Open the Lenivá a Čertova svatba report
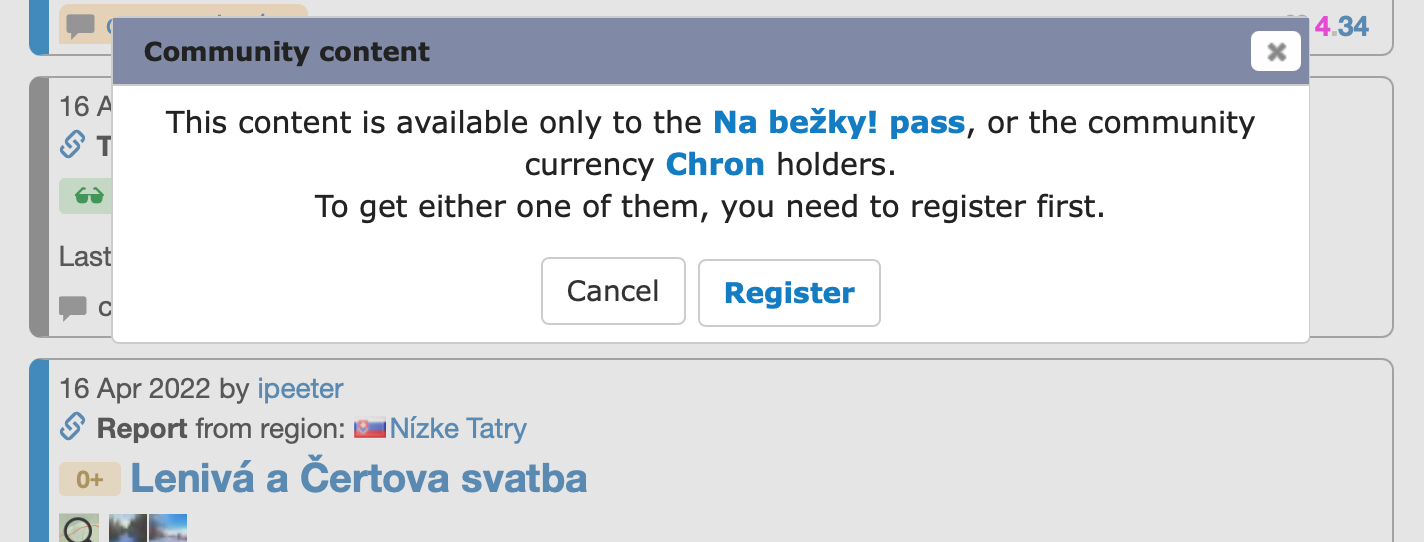The width and height of the screenshot is (1424, 542). [359, 479]
